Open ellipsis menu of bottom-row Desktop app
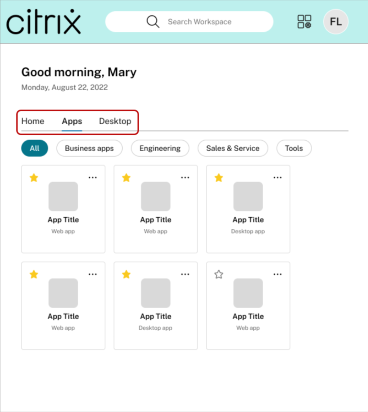This screenshot has width=368, height=412. click(185, 274)
